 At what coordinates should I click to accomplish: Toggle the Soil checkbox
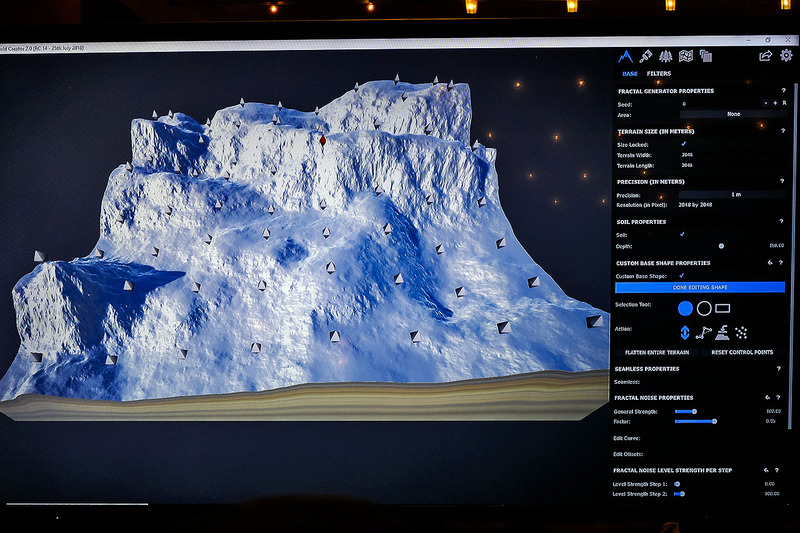pos(682,234)
